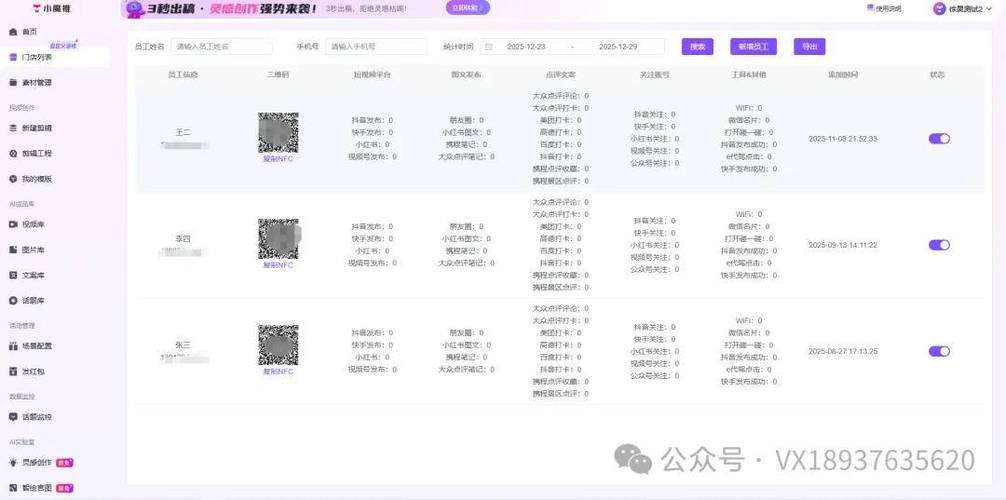Click 复制NFC under 李四's QR code

(x=278, y=265)
